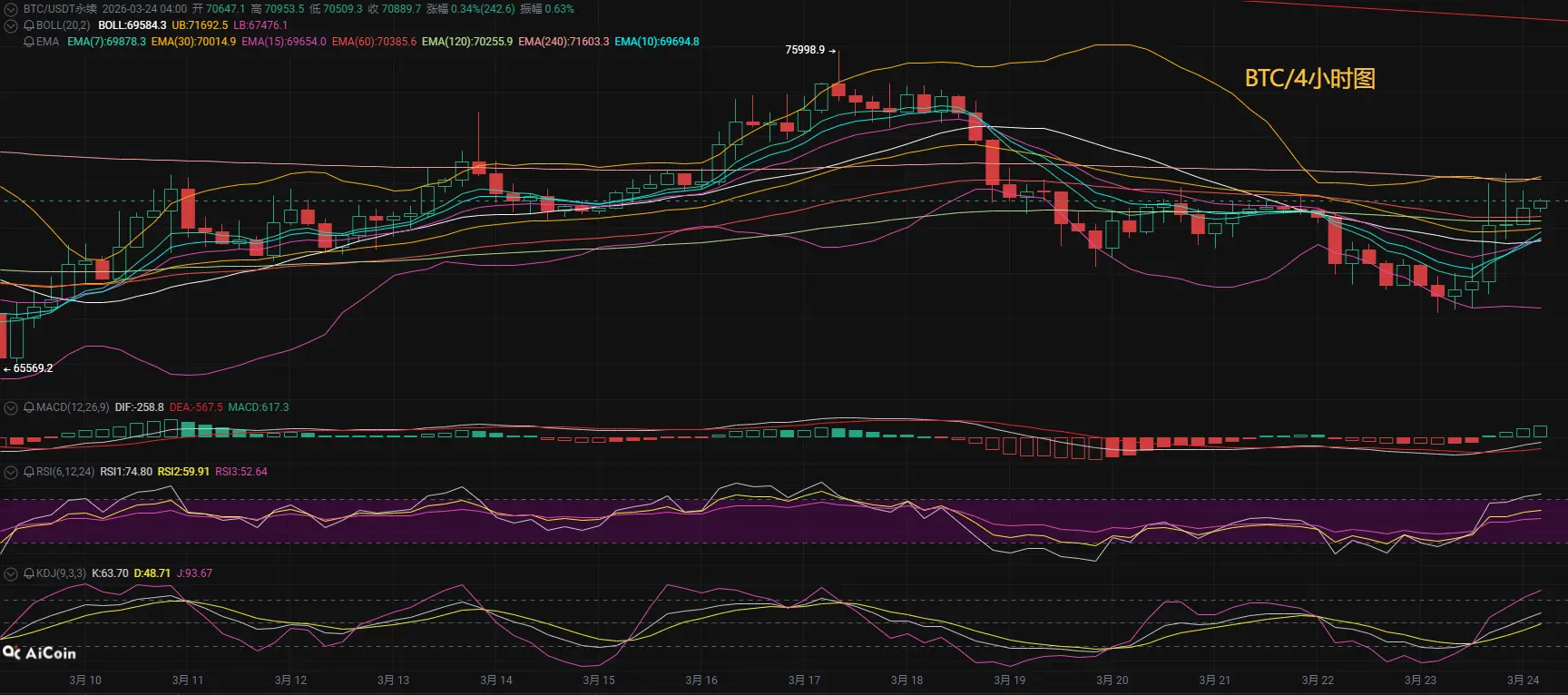
Task: Open MACD(12,26,9) indicator settings label
Action: tap(73, 407)
